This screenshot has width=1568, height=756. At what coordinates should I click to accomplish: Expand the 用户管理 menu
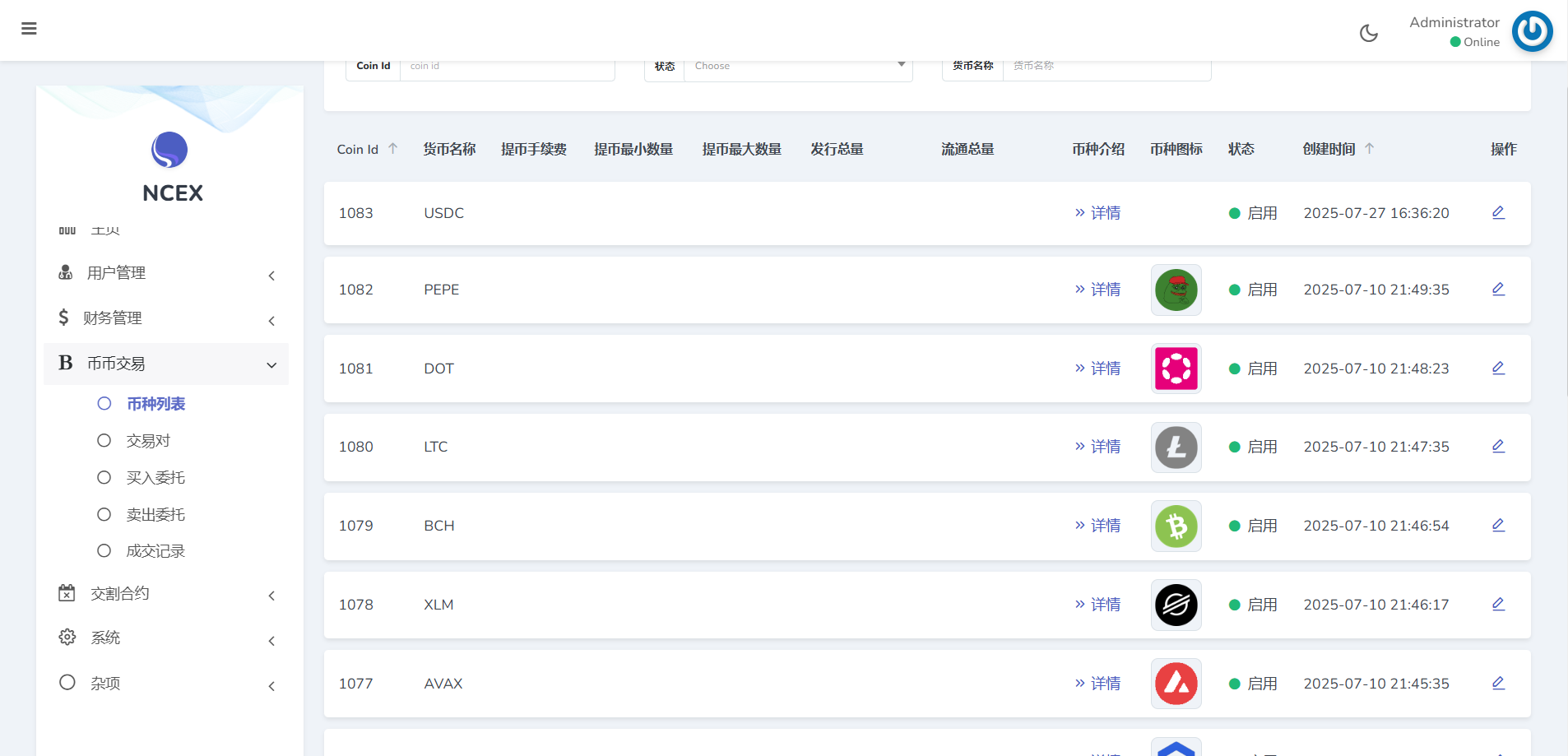(x=166, y=273)
